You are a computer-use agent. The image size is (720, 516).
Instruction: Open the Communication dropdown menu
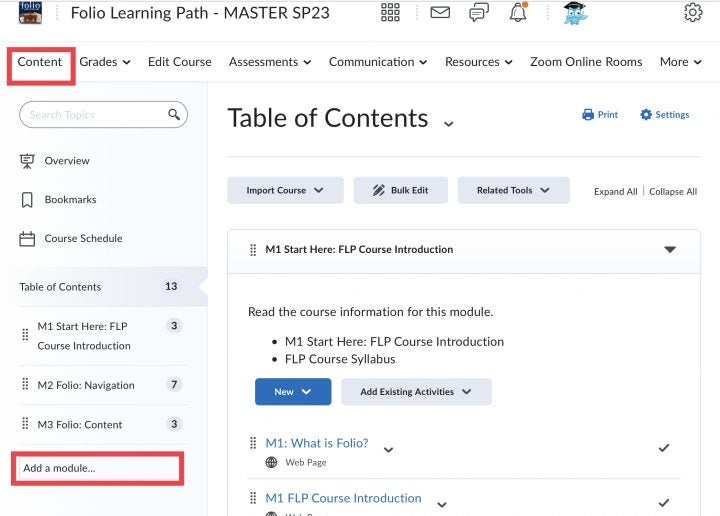pyautogui.click(x=378, y=62)
